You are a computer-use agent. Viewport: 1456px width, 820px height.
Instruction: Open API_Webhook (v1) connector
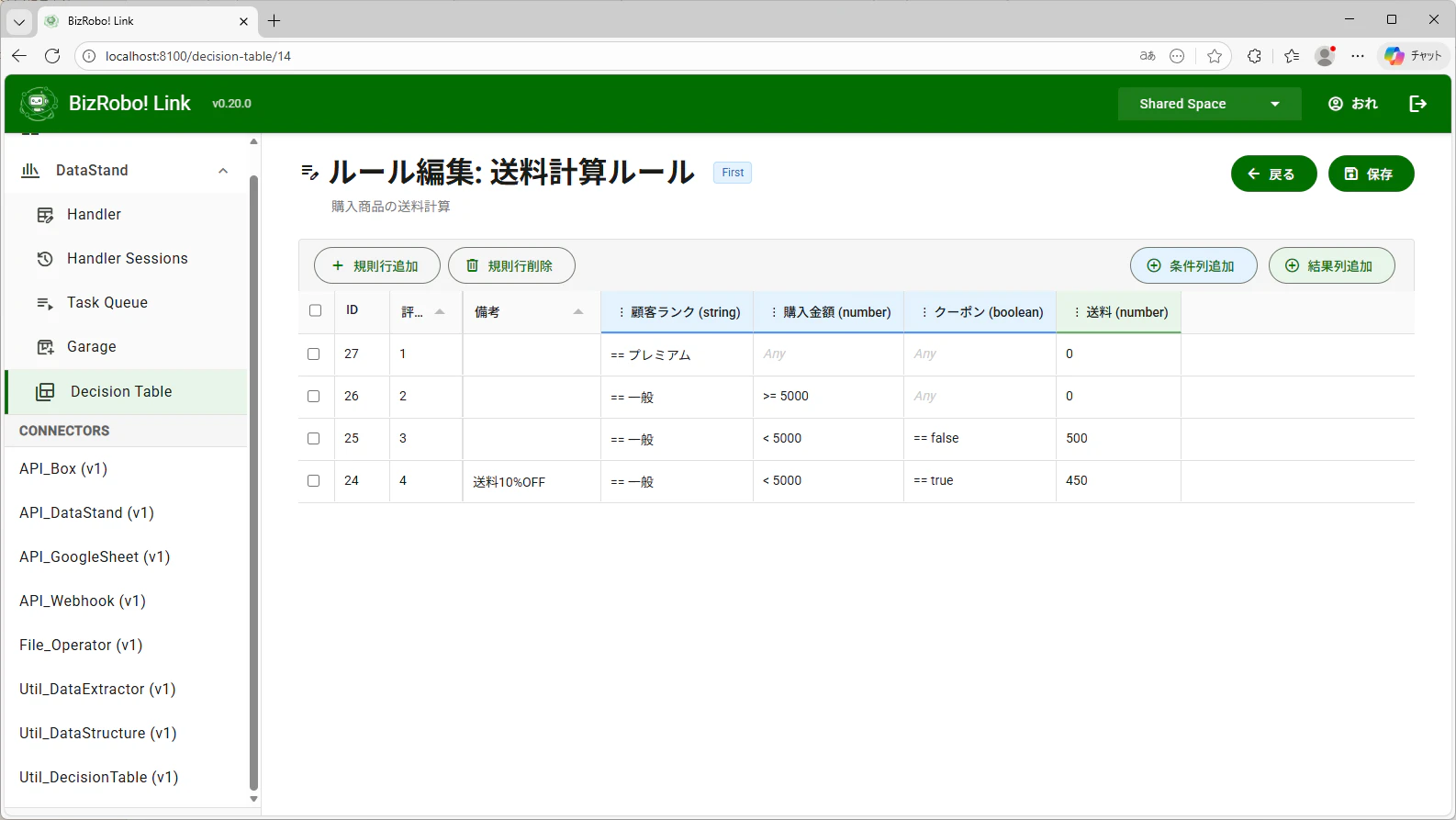[x=127, y=601]
